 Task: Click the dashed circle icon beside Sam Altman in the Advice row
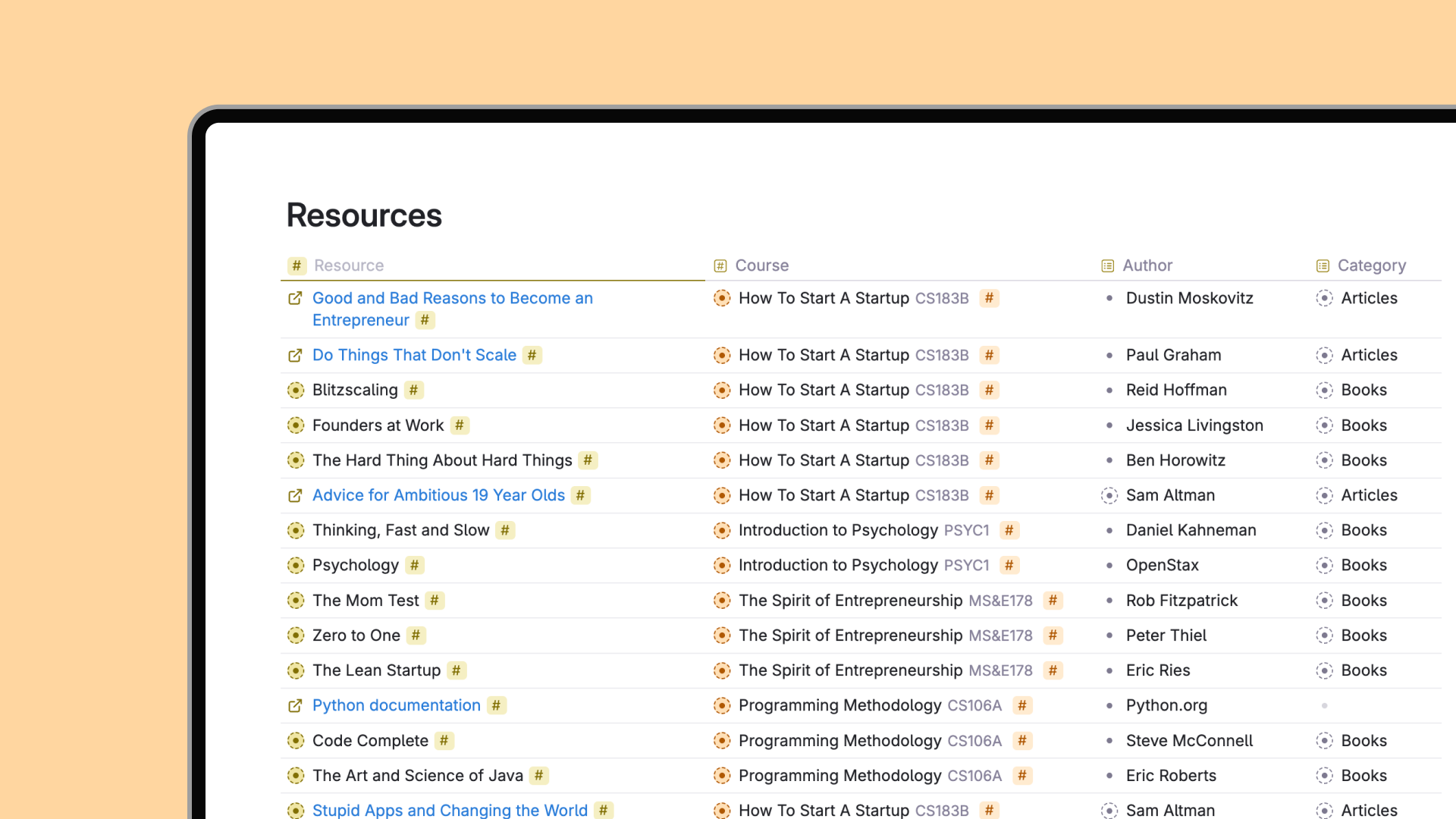pos(1109,496)
